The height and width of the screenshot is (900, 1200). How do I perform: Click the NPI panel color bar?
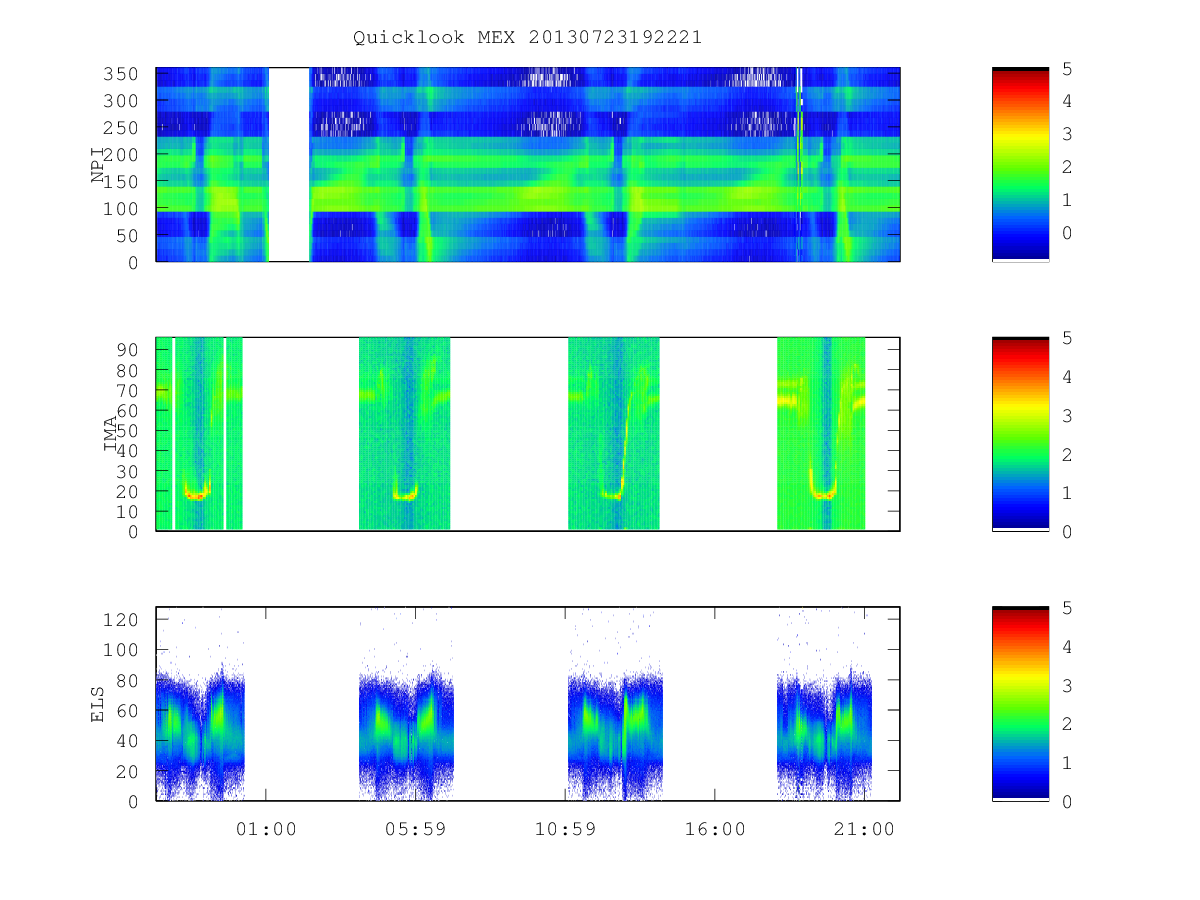1020,165
